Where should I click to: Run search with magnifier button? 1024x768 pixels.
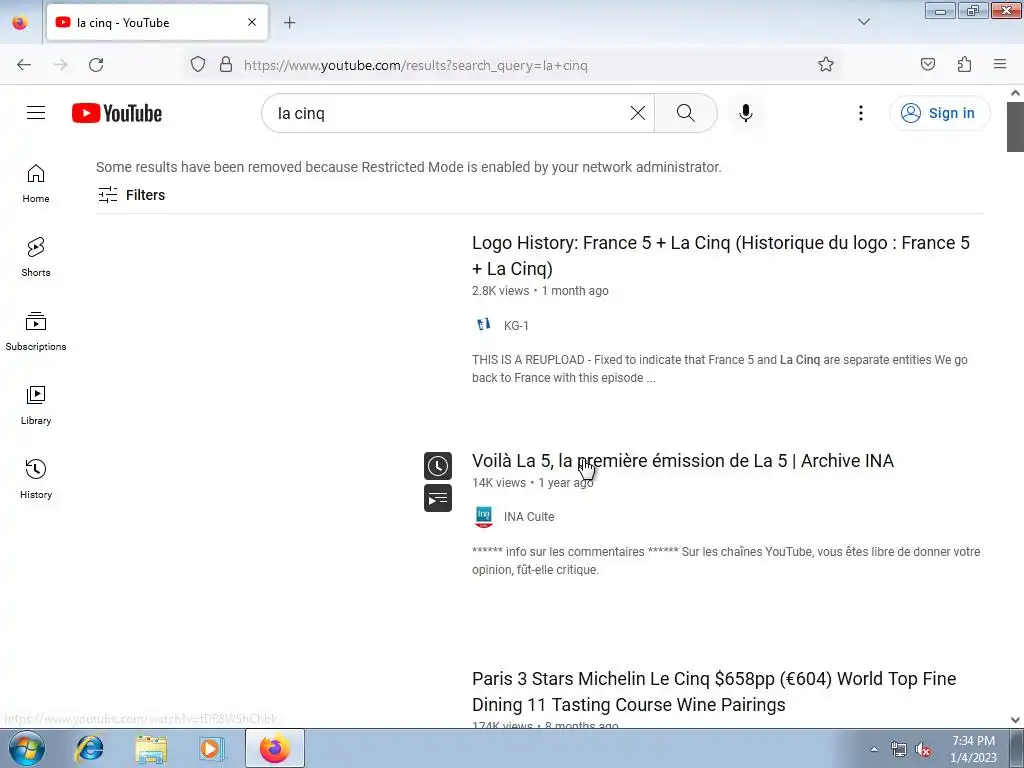point(685,113)
